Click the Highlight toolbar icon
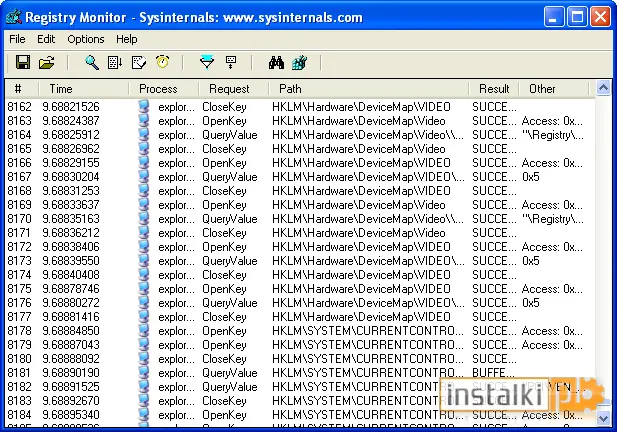 (231, 62)
